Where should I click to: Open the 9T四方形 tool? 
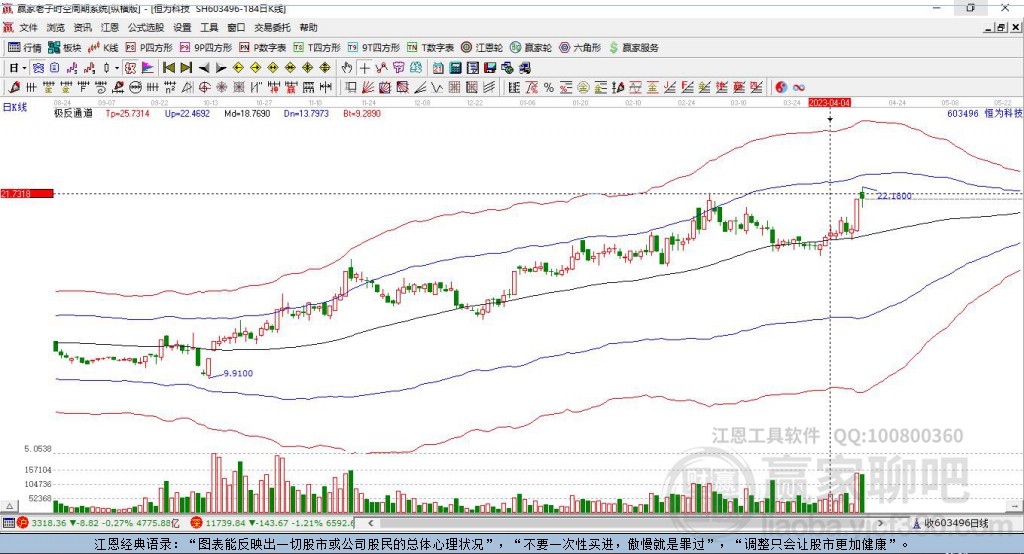point(373,48)
